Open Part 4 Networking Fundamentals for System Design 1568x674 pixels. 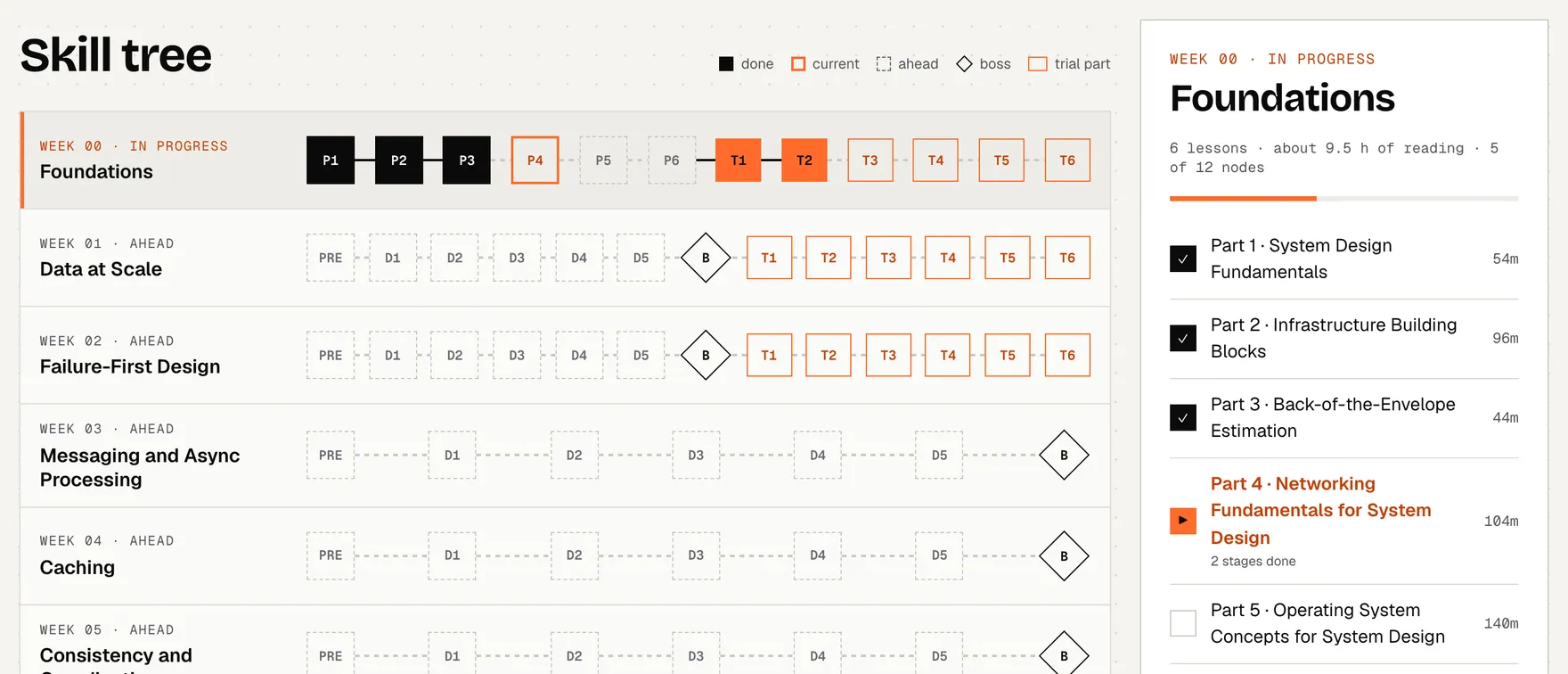point(1321,511)
